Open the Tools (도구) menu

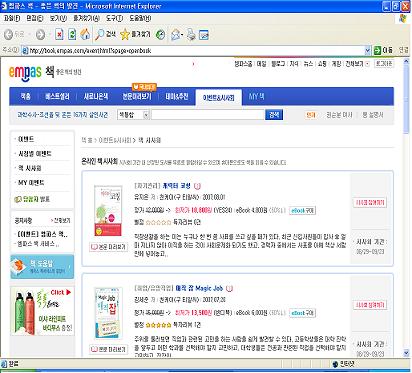[114, 18]
